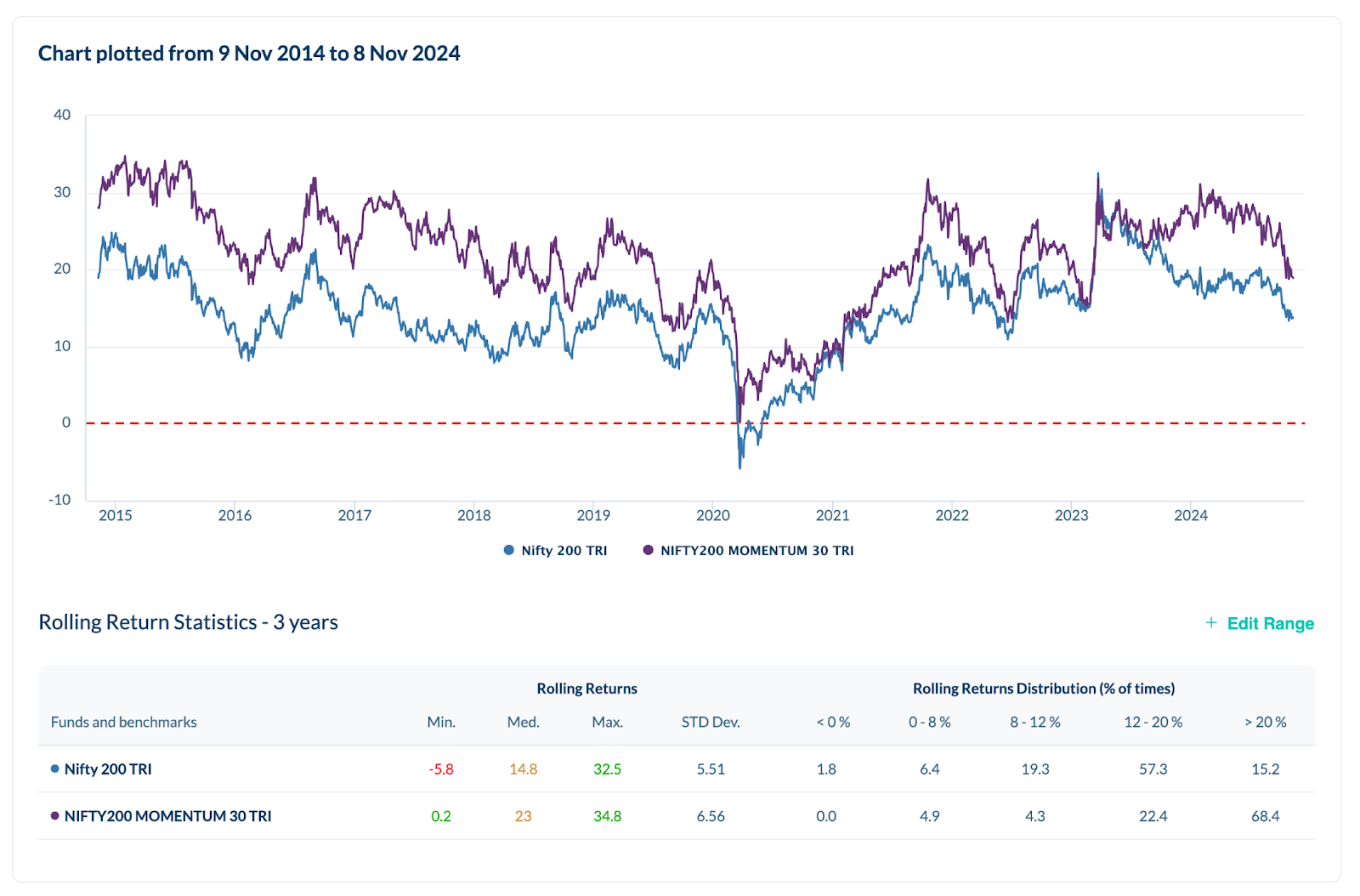Image resolution: width=1360 pixels, height=896 pixels.
Task: Click the 19.3 value in Nifty 200 row
Action: tap(1035, 769)
